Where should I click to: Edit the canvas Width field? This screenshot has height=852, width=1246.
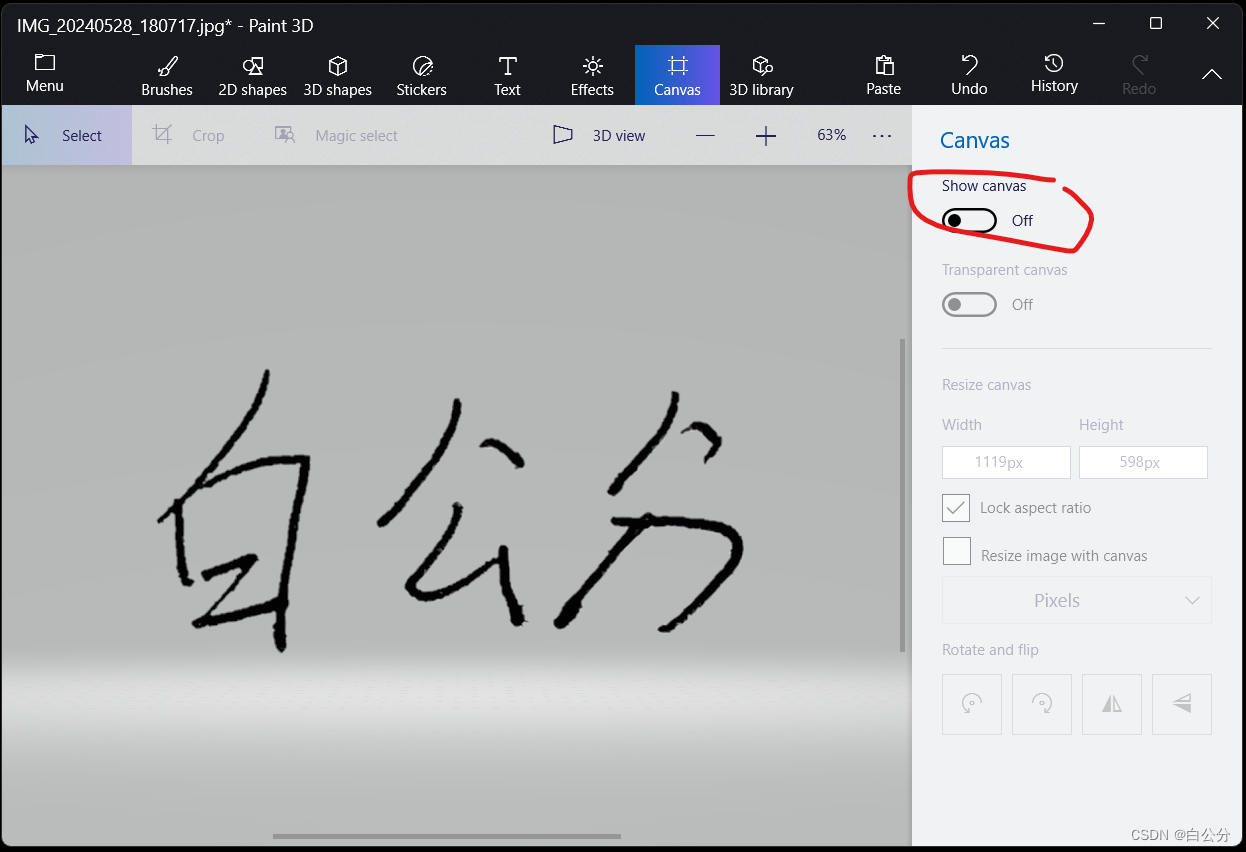point(1005,462)
